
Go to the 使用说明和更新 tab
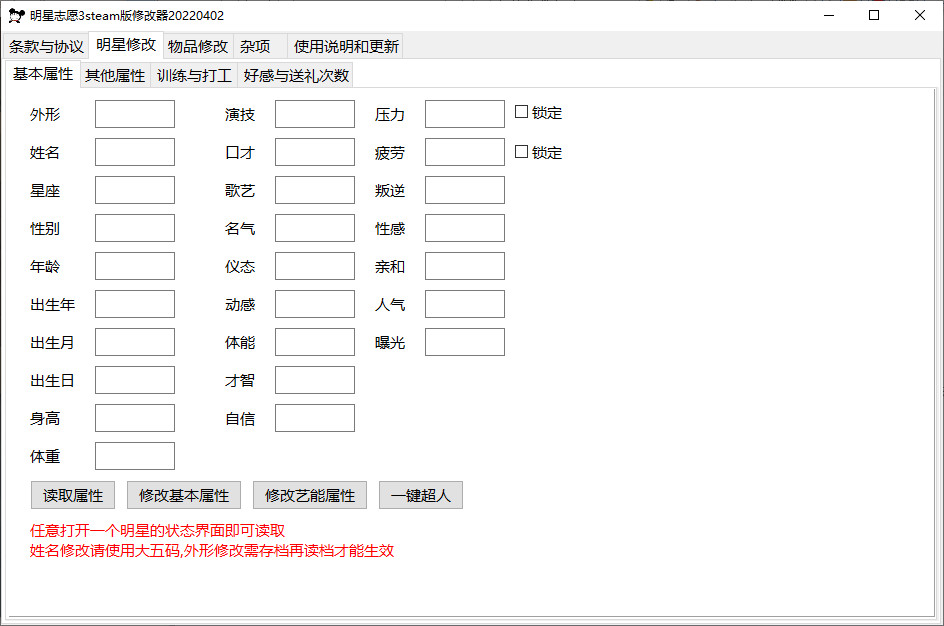[x=346, y=46]
